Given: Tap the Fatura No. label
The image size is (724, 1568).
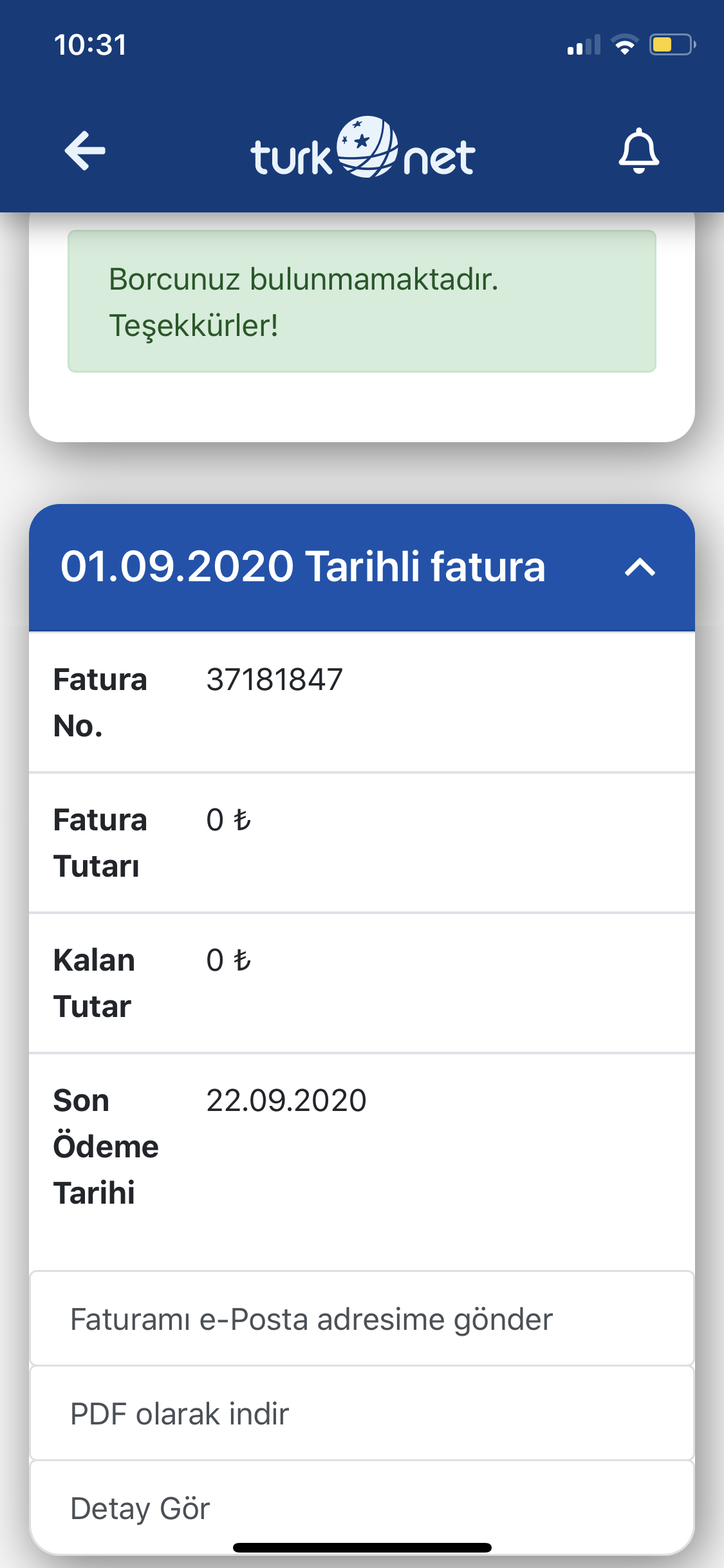Looking at the screenshot, I should pyautogui.click(x=100, y=703).
